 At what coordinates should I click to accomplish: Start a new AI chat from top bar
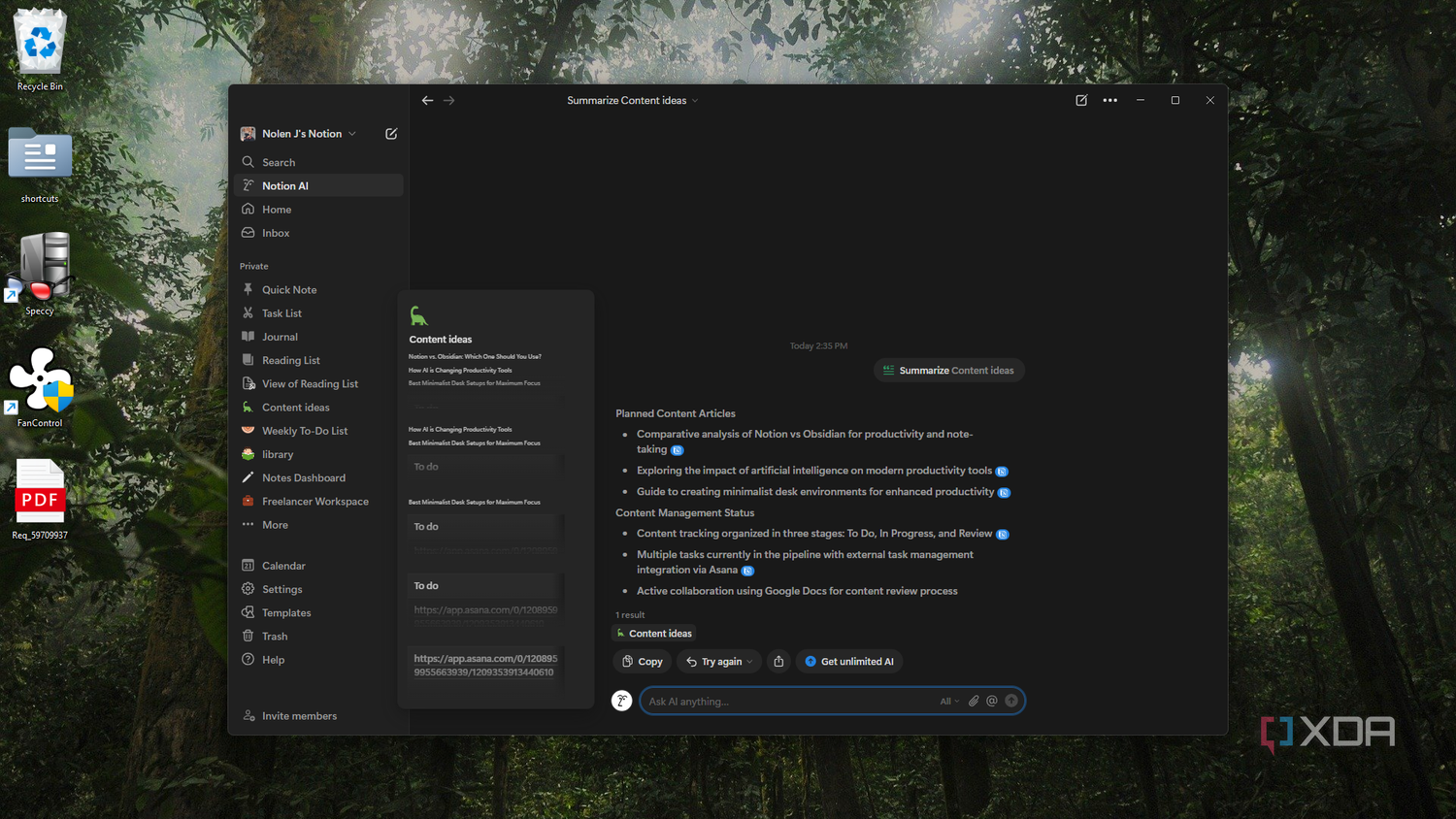pyautogui.click(x=1081, y=100)
